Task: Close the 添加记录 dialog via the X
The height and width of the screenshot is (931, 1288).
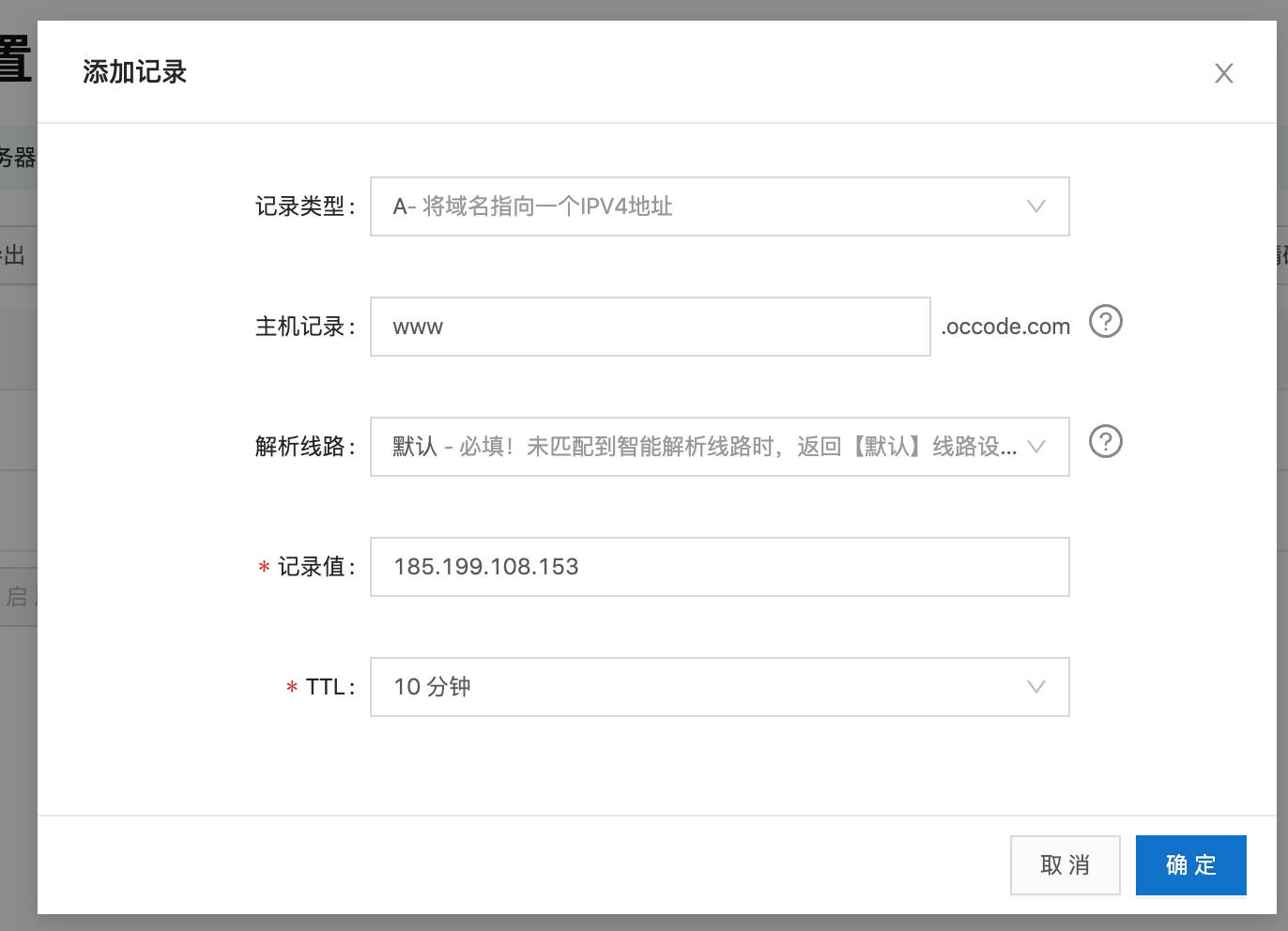Action: click(x=1224, y=73)
